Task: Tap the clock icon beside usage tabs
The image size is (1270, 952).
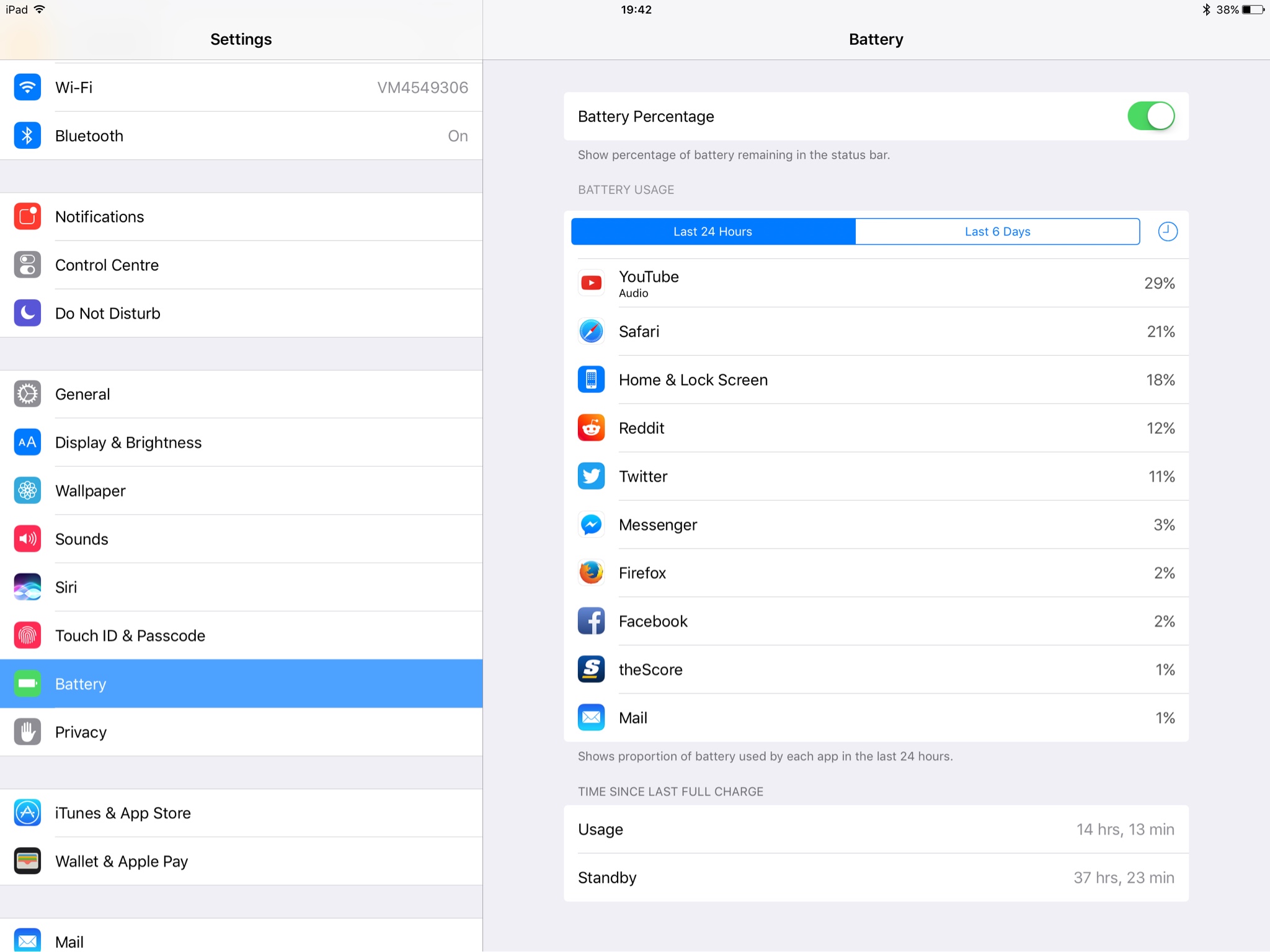Action: 1167,232
